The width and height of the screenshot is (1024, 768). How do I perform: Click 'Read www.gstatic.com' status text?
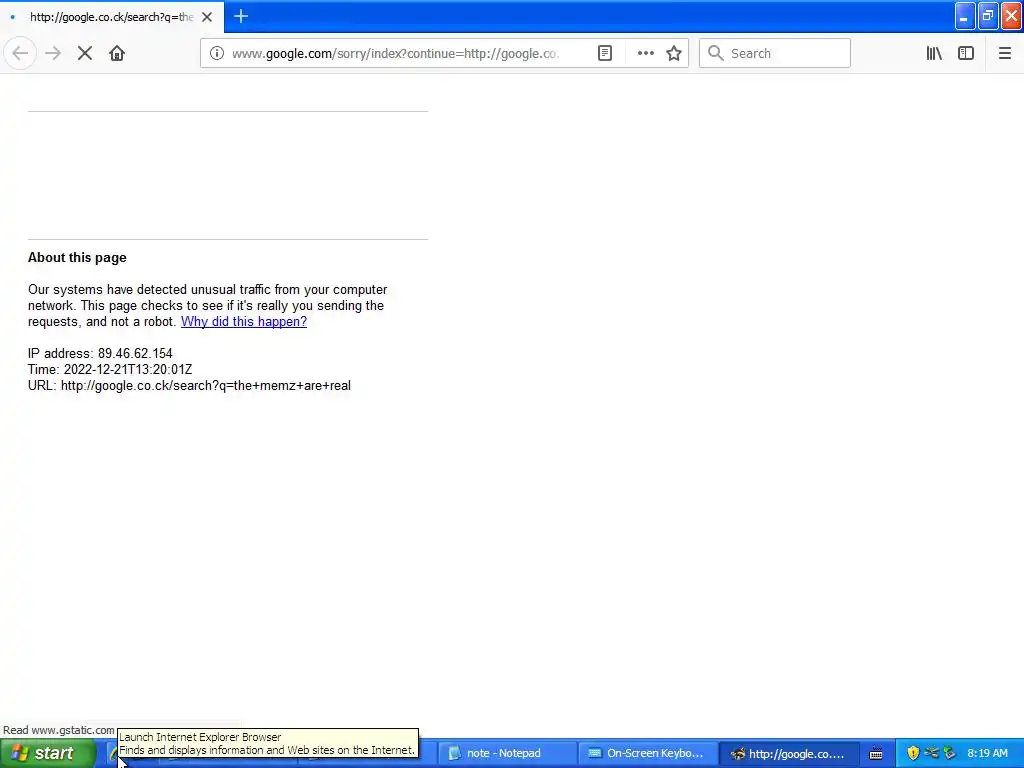[x=59, y=730]
